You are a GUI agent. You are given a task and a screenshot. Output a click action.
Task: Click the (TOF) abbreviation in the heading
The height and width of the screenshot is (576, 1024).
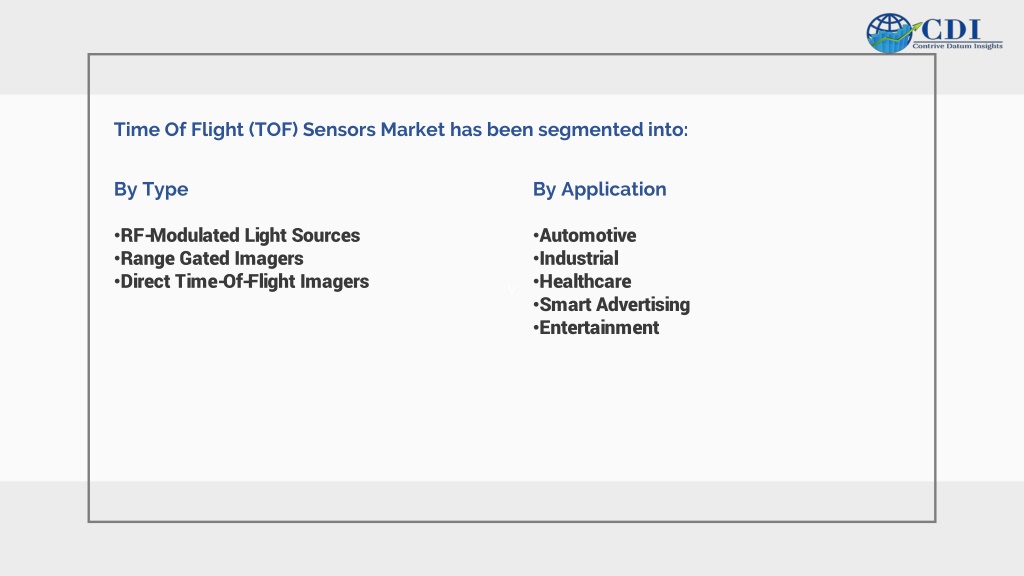(273, 129)
